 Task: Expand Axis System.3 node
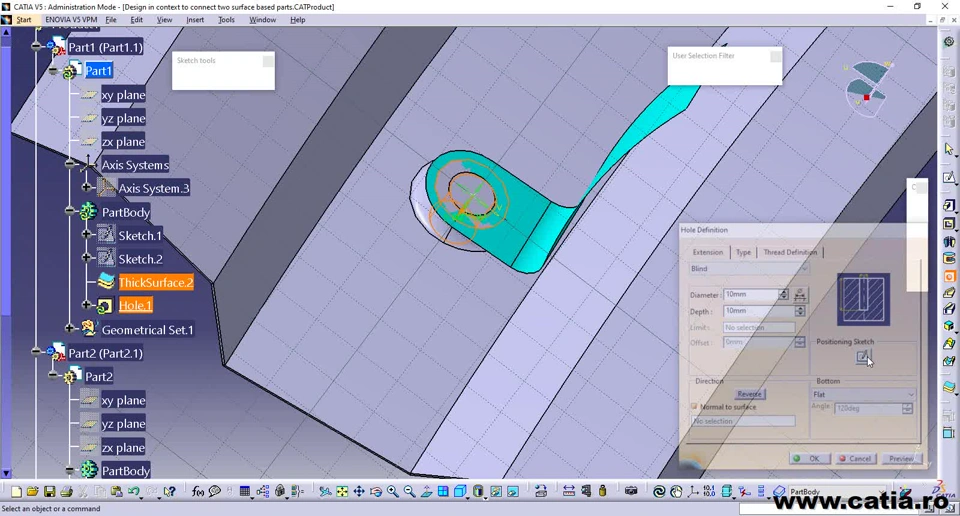tap(86, 187)
